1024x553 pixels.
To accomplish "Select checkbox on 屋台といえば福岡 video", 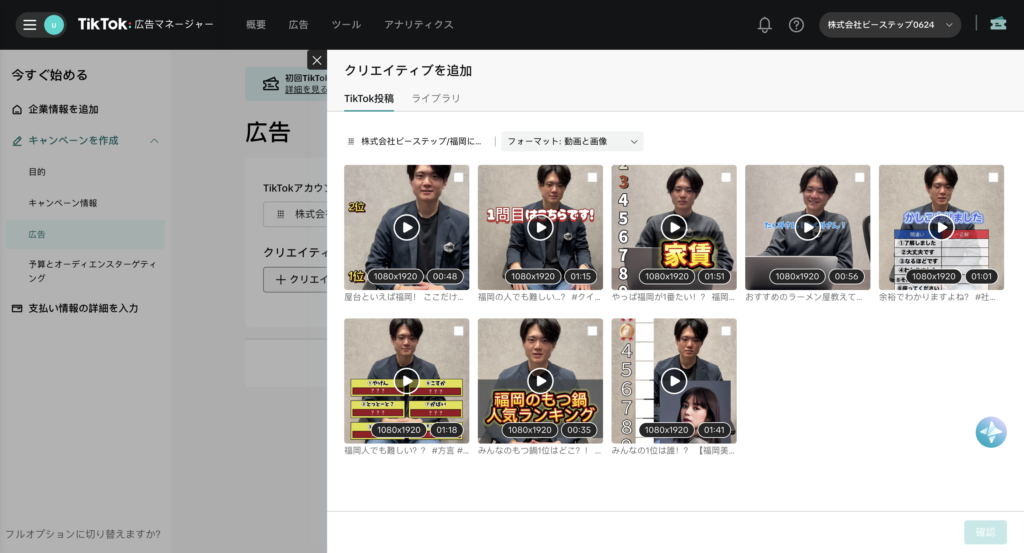I will 458,177.
